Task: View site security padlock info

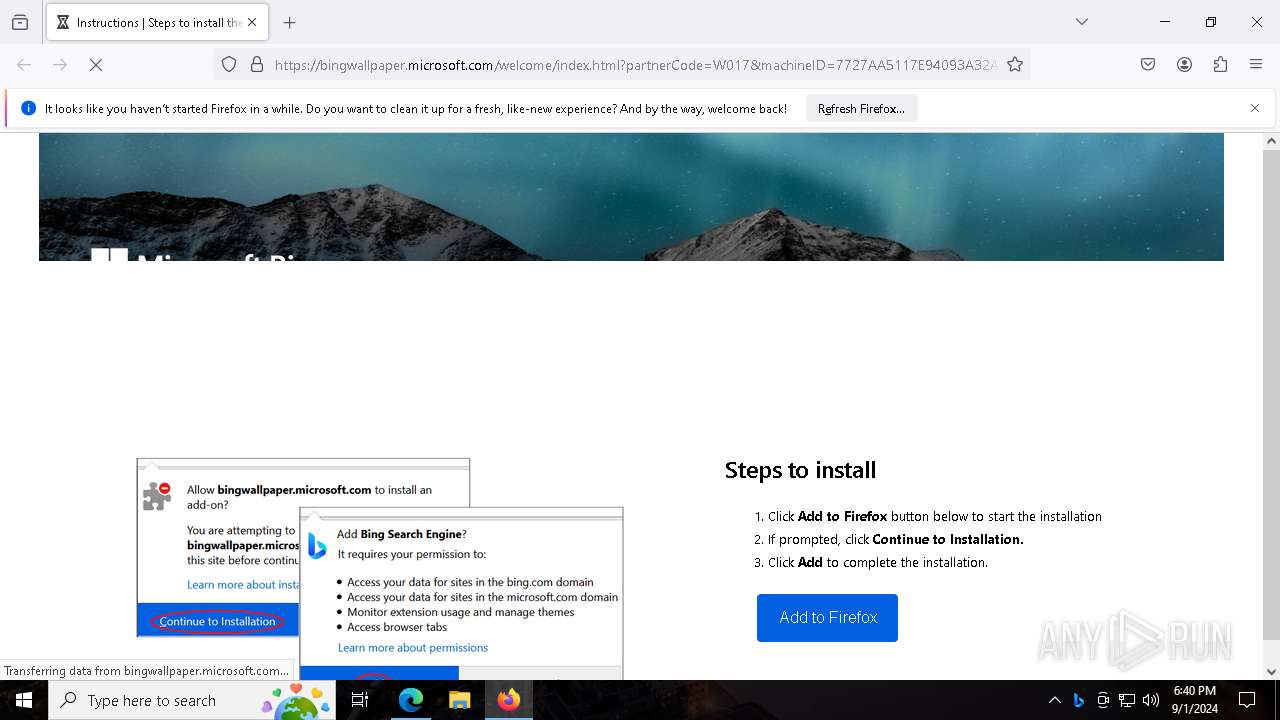Action: (257, 64)
